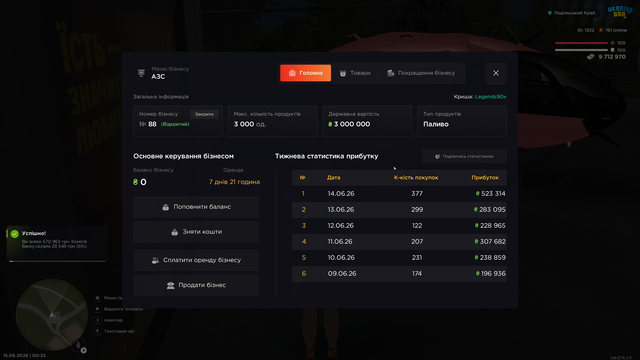This screenshot has width=640, height=360.
Task: Click the red health bar
Action: pyautogui.click(x=581, y=43)
